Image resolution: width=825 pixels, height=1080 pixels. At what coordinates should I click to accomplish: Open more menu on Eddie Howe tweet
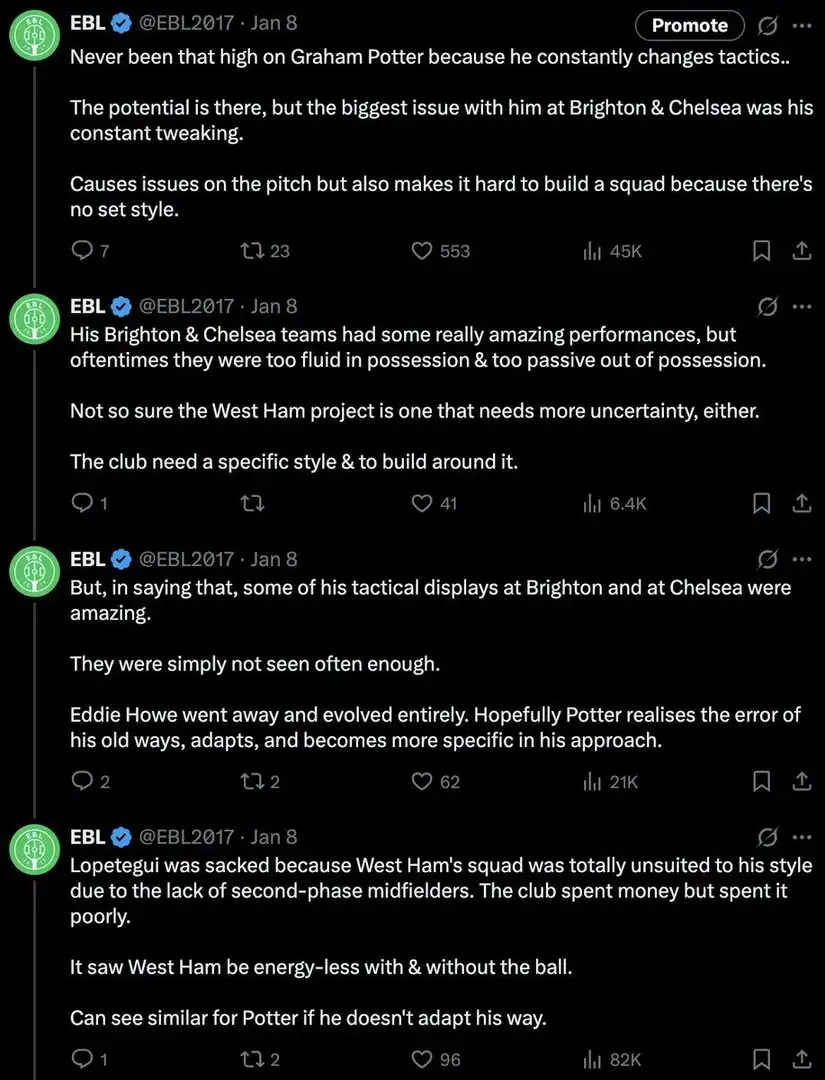pyautogui.click(x=802, y=558)
